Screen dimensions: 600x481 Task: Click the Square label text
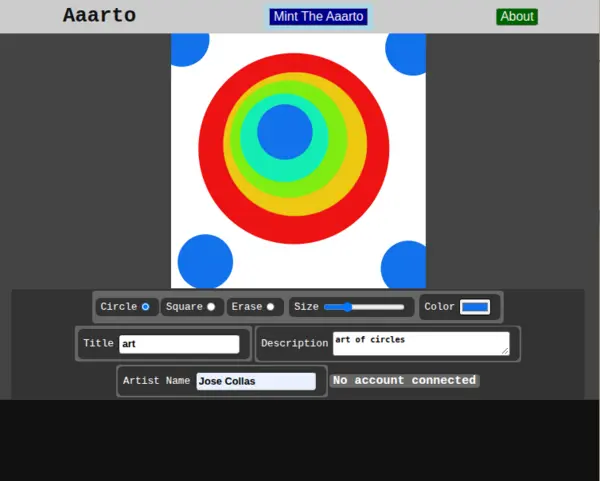coord(184,307)
